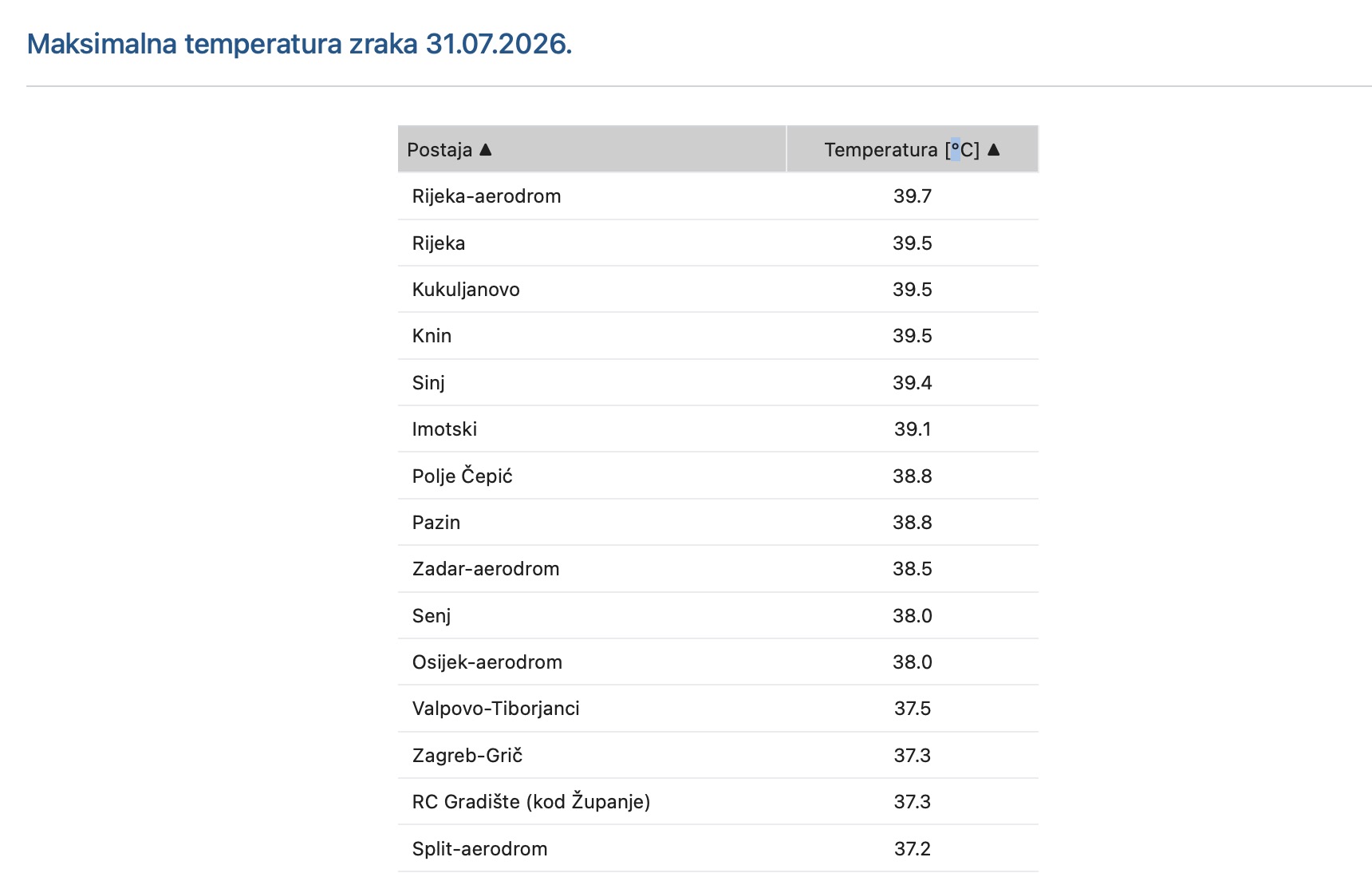Click the page title Maksimalna temperatura zraka
This screenshot has height=873, width=1372.
click(223, 44)
